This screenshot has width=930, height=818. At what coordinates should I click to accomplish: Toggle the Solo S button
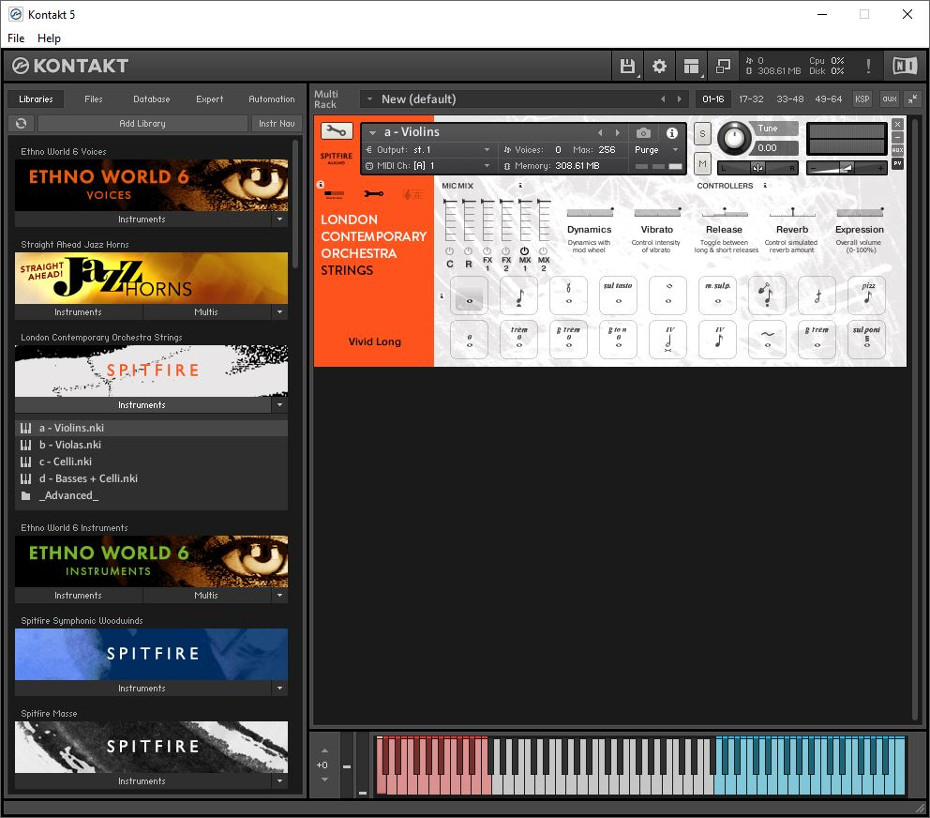coord(702,134)
